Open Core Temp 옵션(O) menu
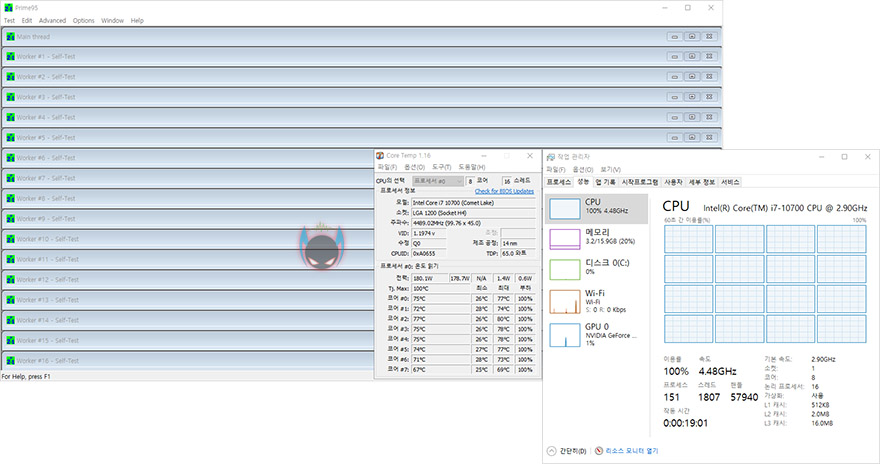 coord(414,167)
